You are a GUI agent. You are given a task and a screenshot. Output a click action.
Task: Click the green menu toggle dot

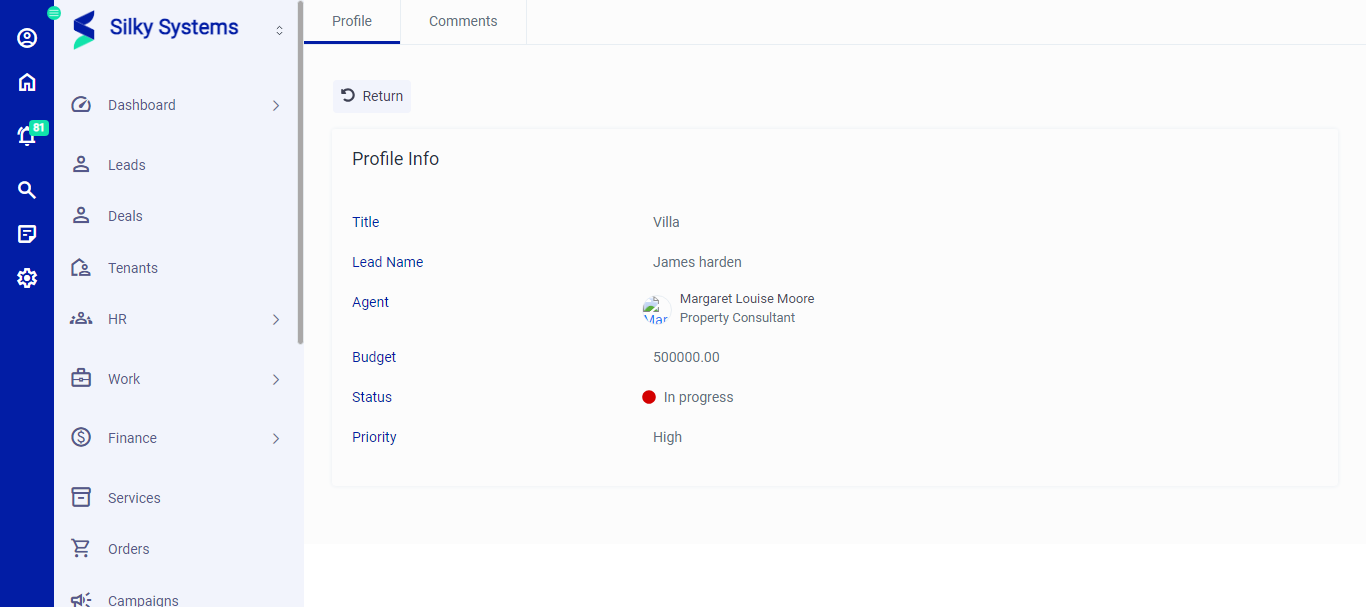click(x=54, y=13)
